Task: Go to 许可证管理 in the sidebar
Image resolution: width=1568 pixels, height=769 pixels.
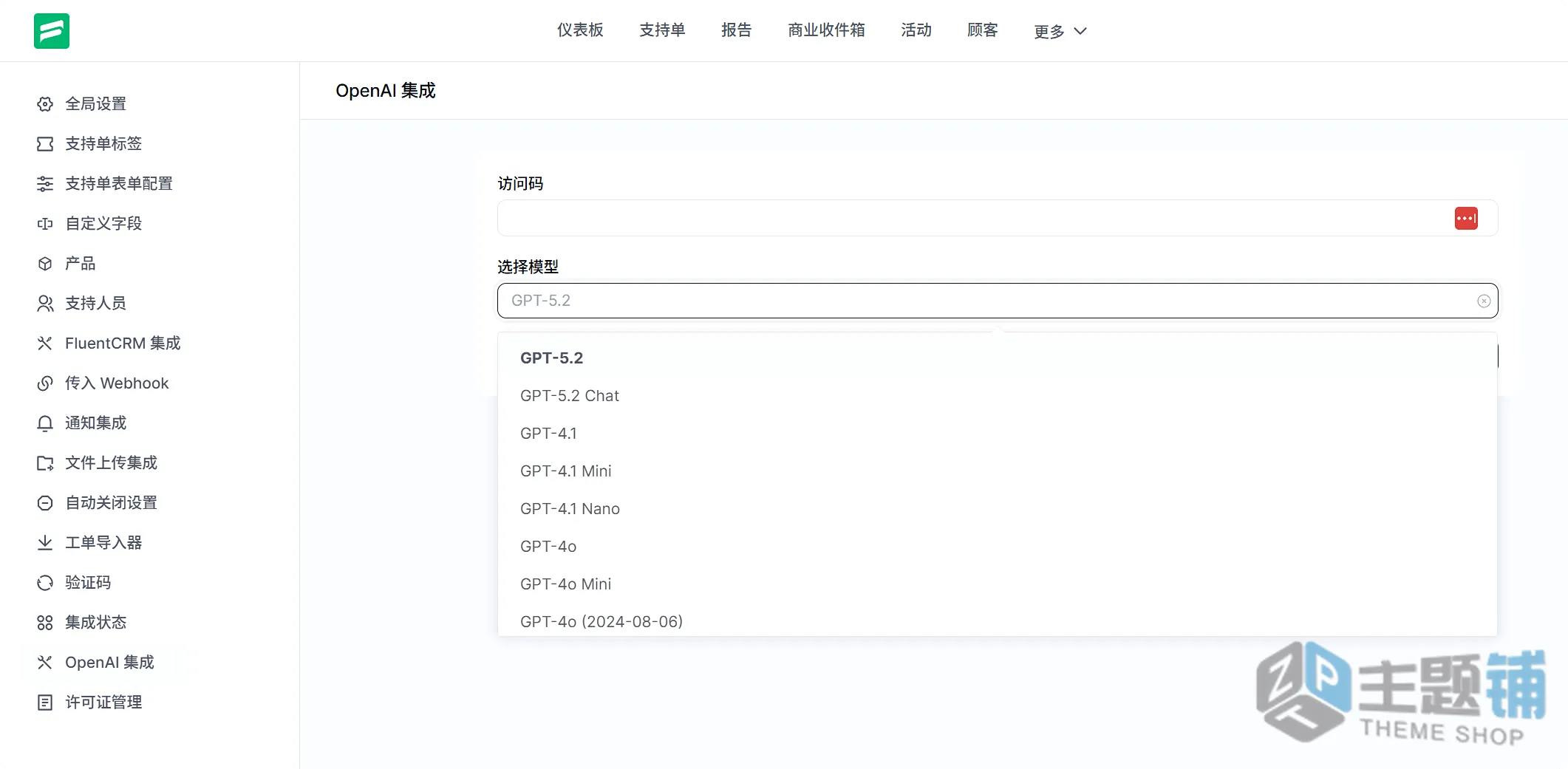Action: [x=103, y=703]
